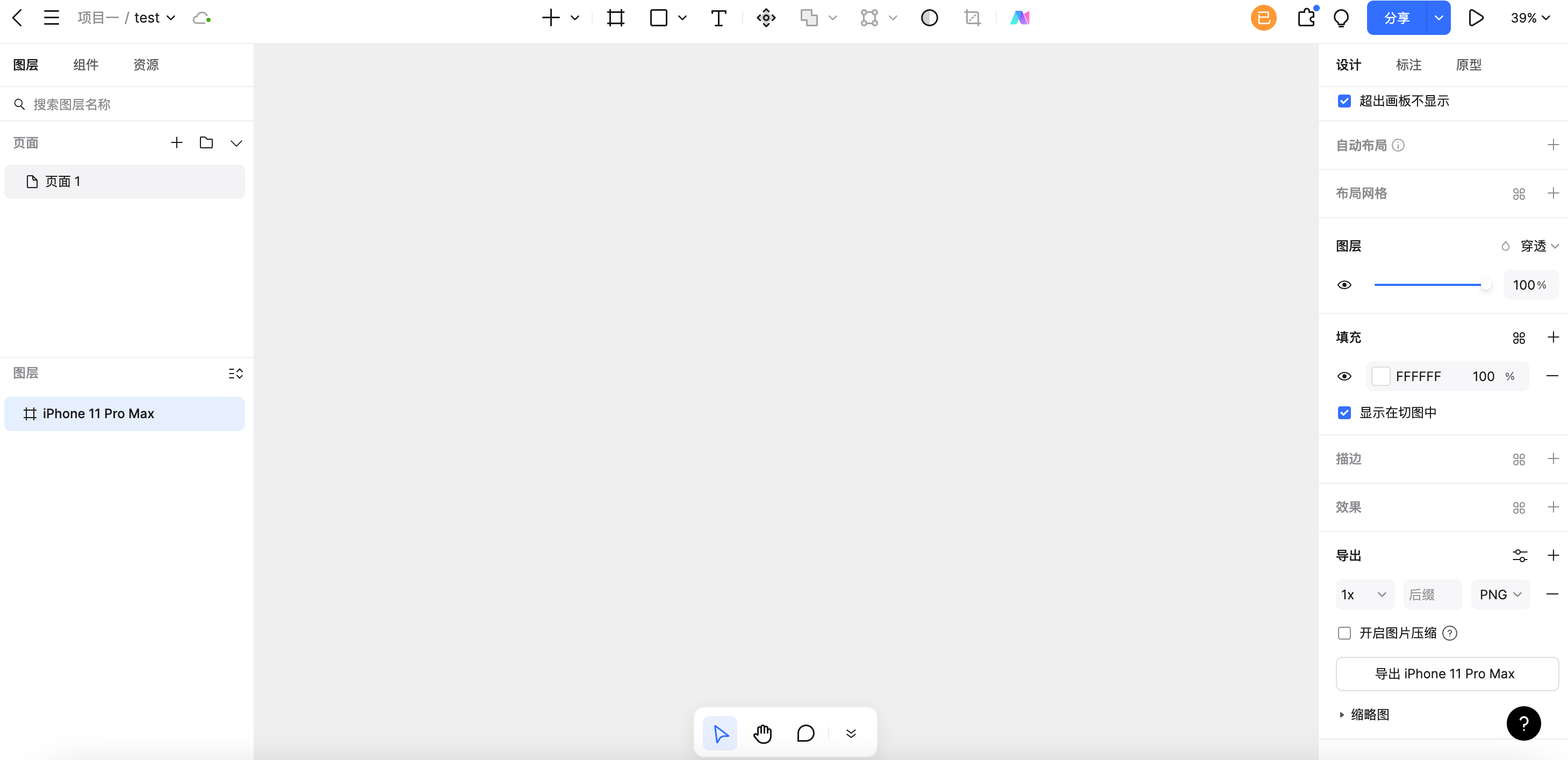Open stroke style library icon

coord(1519,459)
